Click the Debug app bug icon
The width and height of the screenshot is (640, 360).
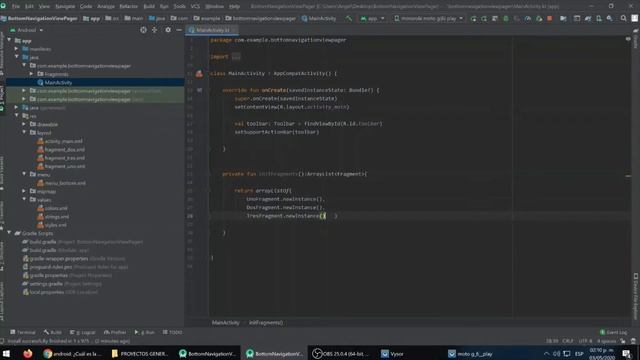point(506,18)
